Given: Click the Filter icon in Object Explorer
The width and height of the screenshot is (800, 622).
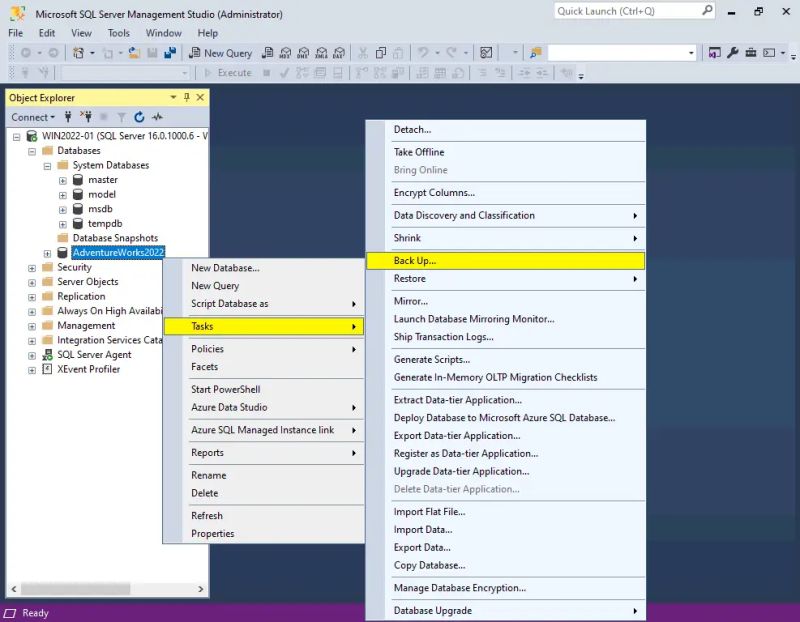Looking at the screenshot, I should (120, 117).
